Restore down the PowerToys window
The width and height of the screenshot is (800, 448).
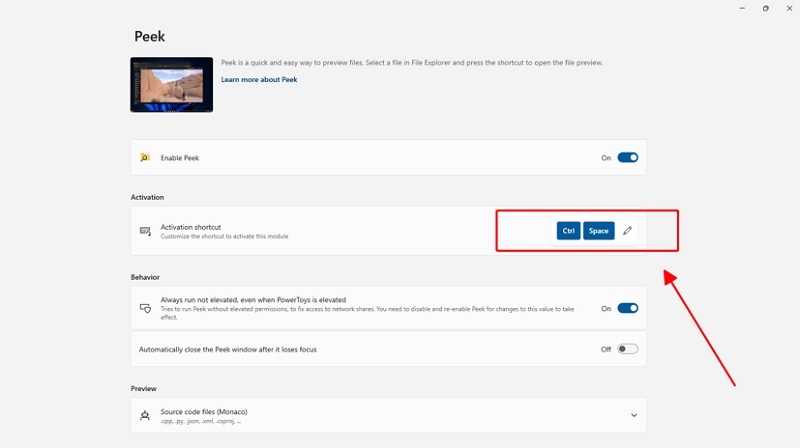(765, 8)
